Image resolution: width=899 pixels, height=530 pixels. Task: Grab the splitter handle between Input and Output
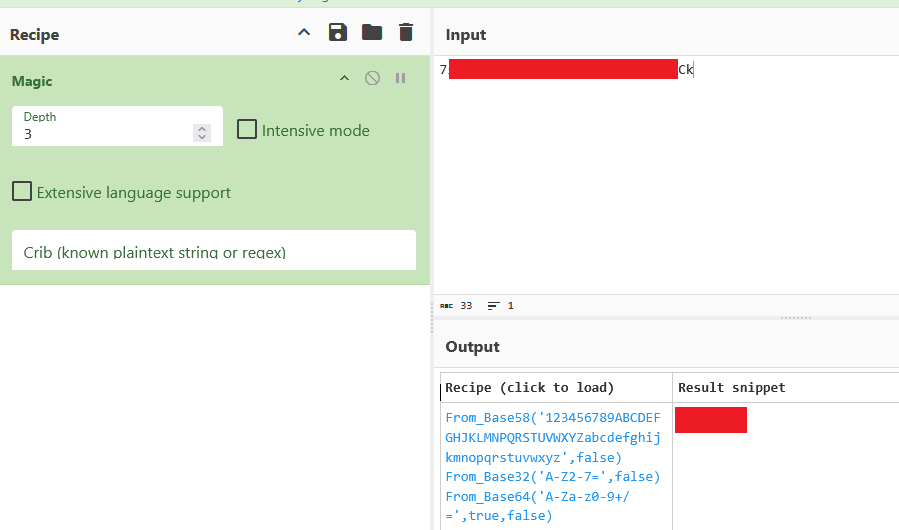[795, 318]
